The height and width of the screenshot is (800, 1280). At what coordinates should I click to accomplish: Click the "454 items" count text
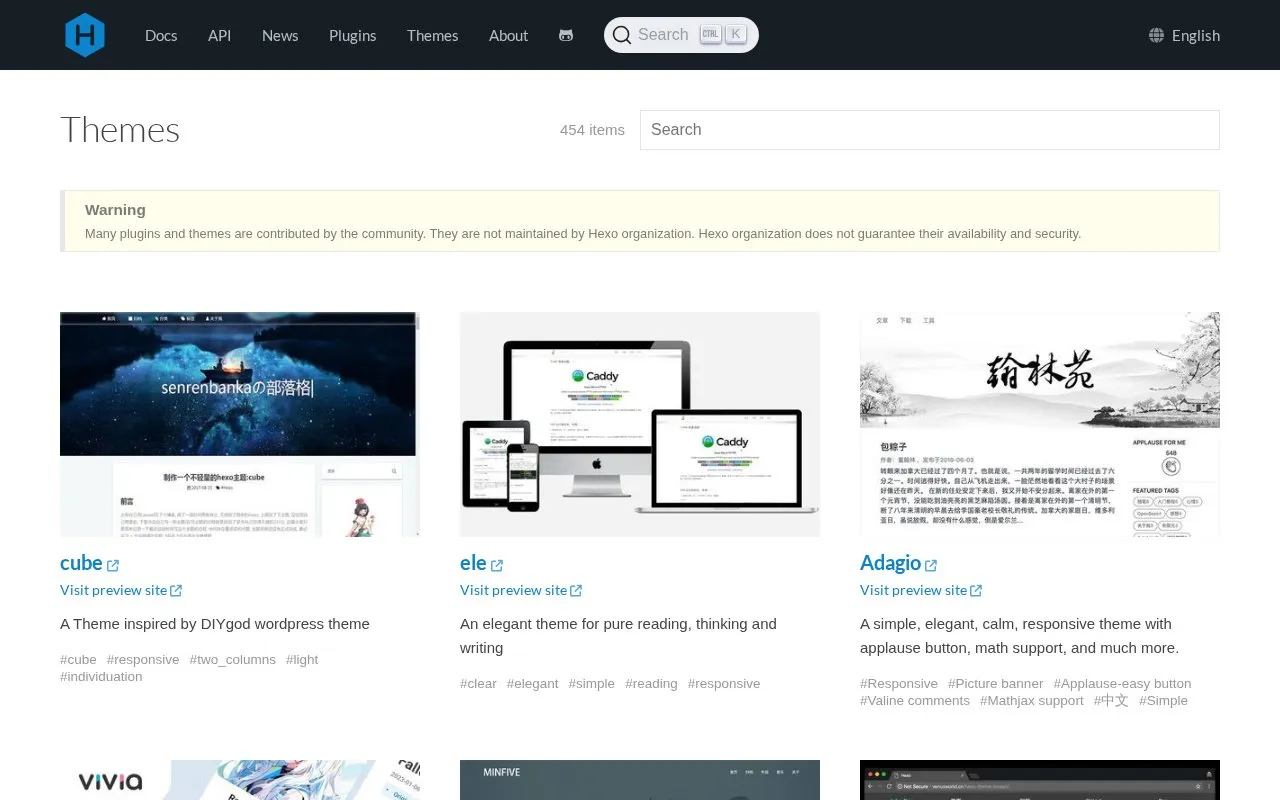[592, 130]
